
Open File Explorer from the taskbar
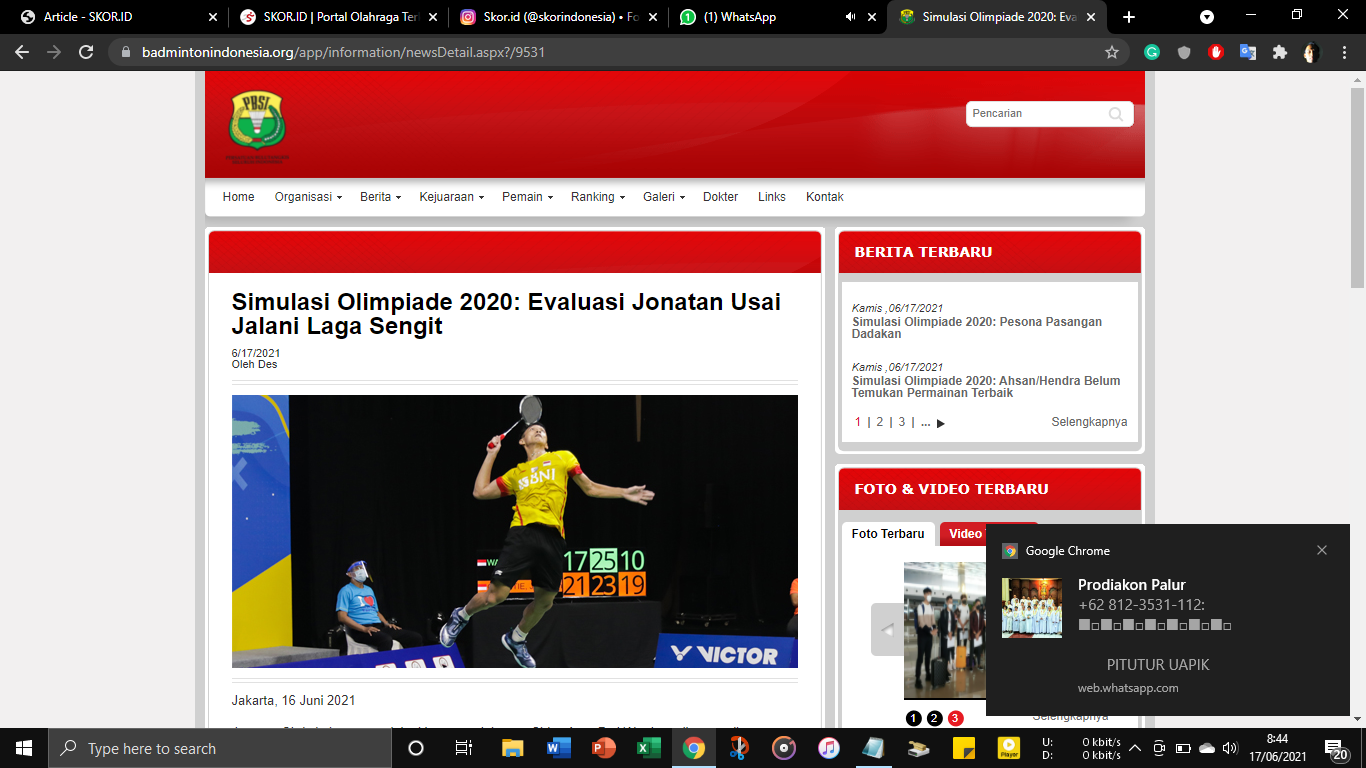pos(512,748)
